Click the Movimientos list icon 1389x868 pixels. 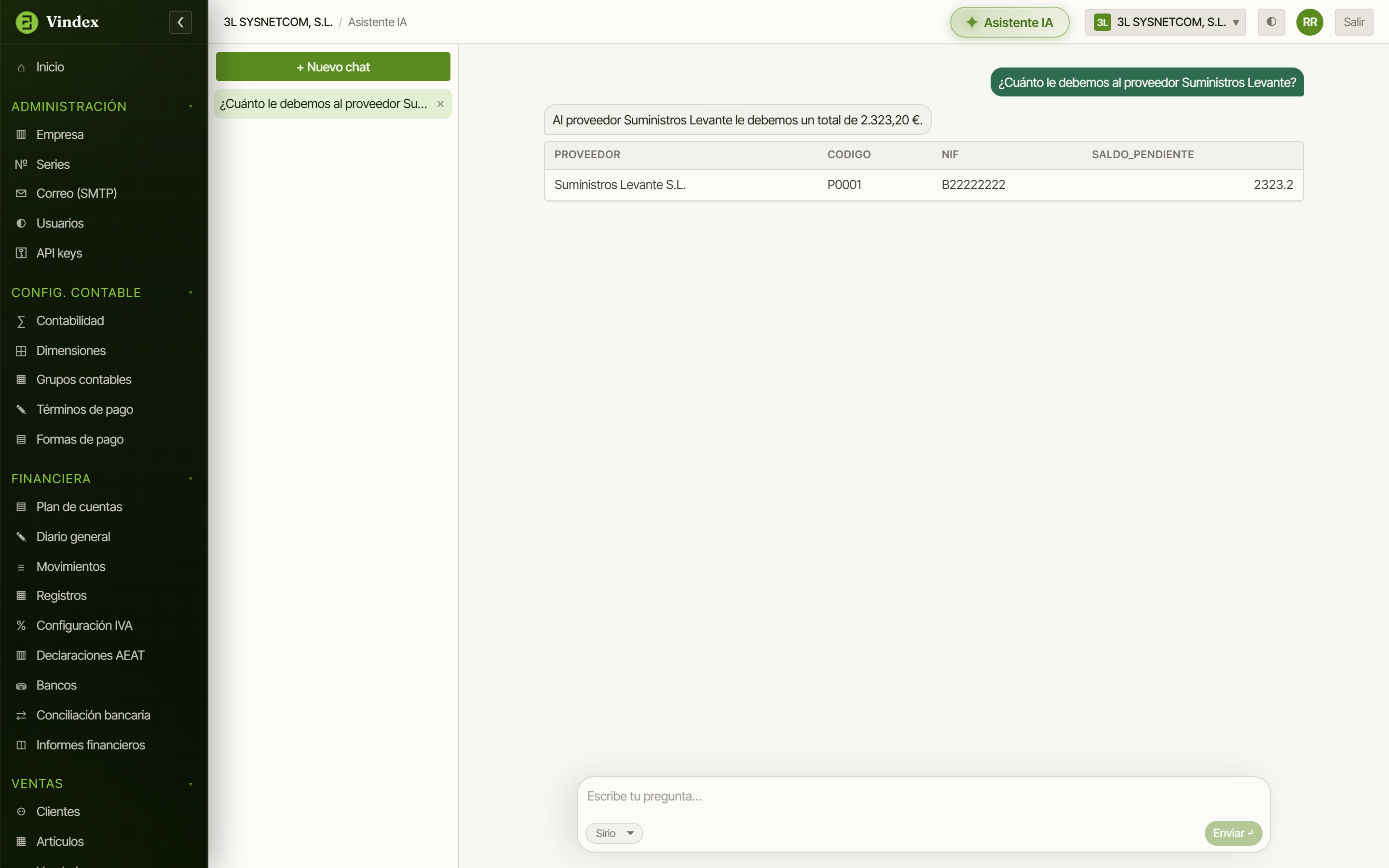(21, 567)
